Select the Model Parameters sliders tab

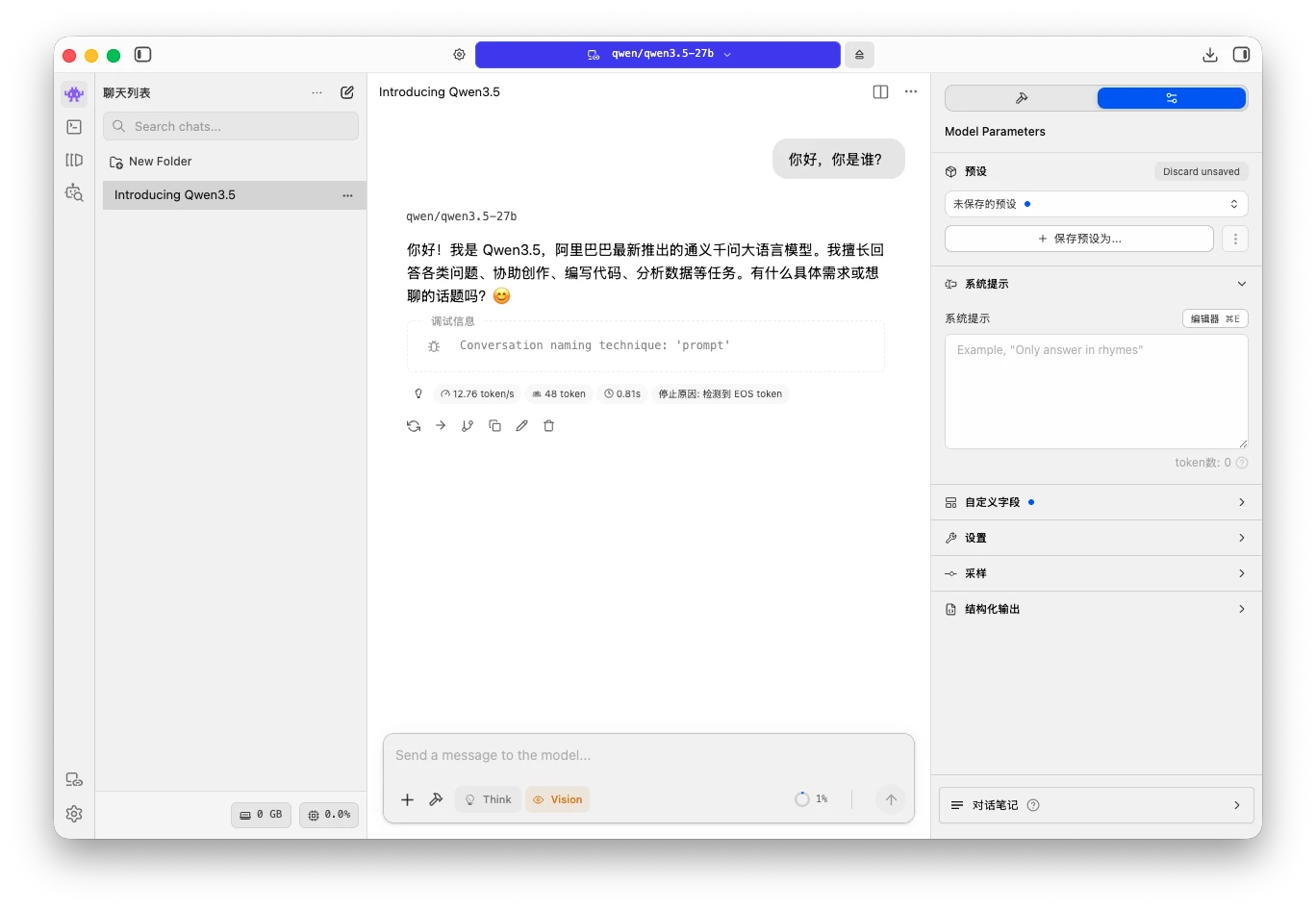(1171, 97)
